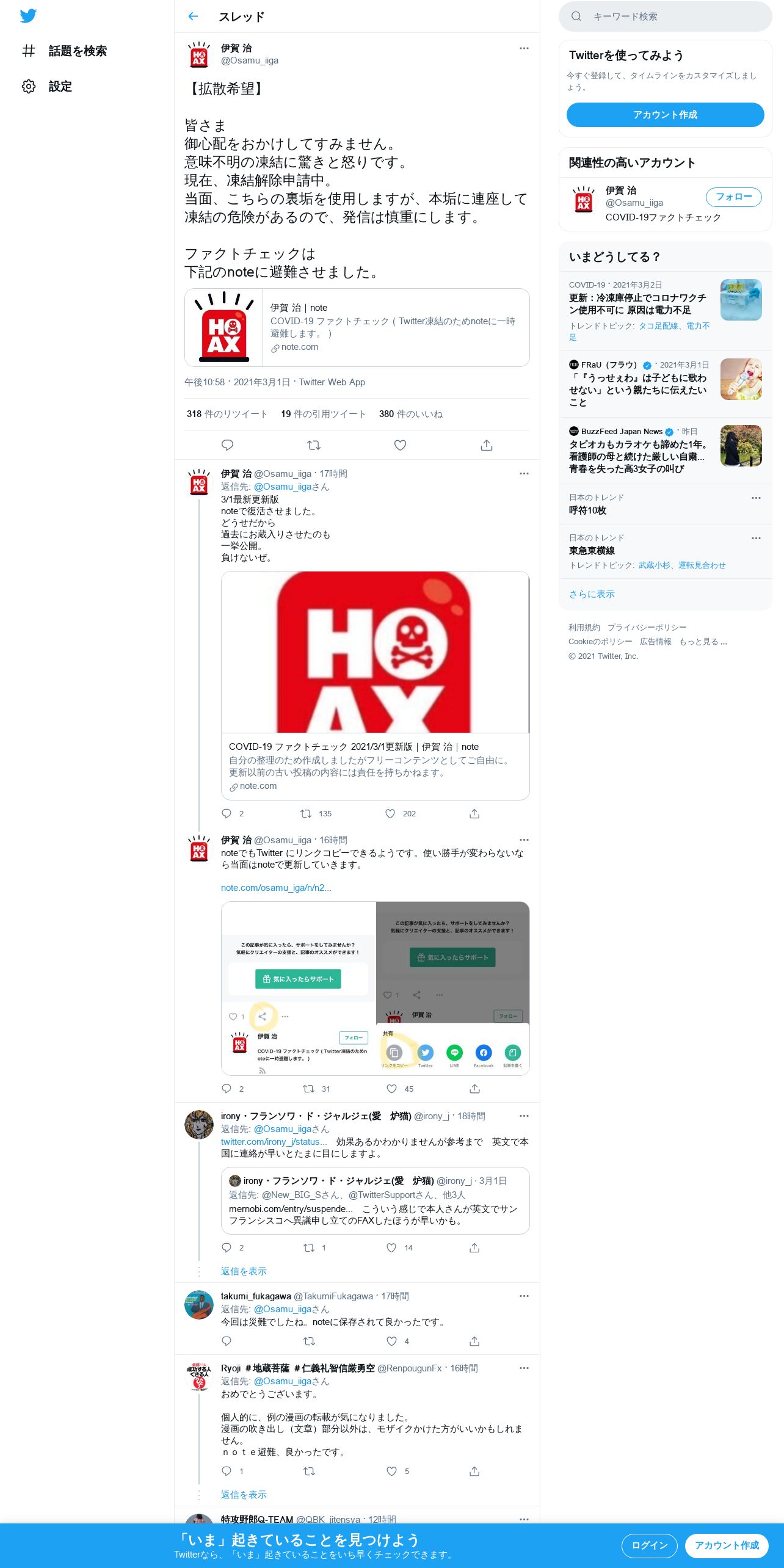
Task: Open more options on 3/1最新更新版 reply
Action: tap(524, 473)
